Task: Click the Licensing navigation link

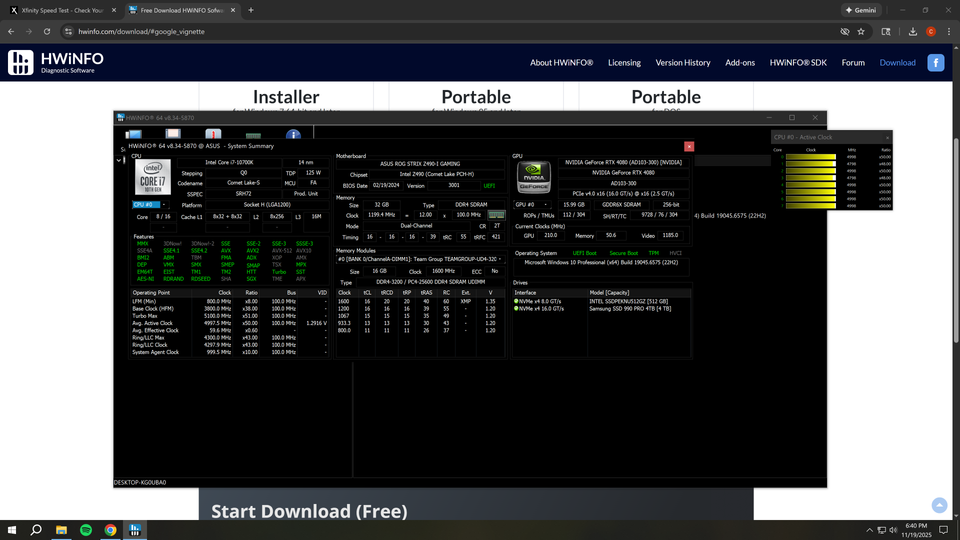Action: pos(624,62)
